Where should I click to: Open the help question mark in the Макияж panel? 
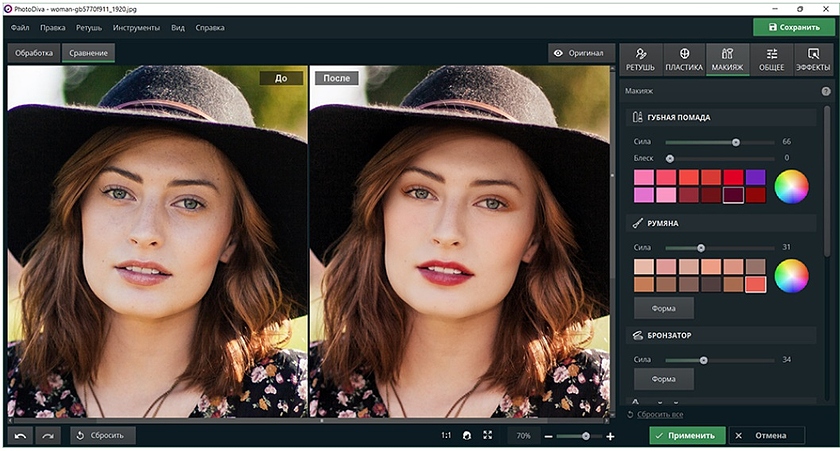826,91
